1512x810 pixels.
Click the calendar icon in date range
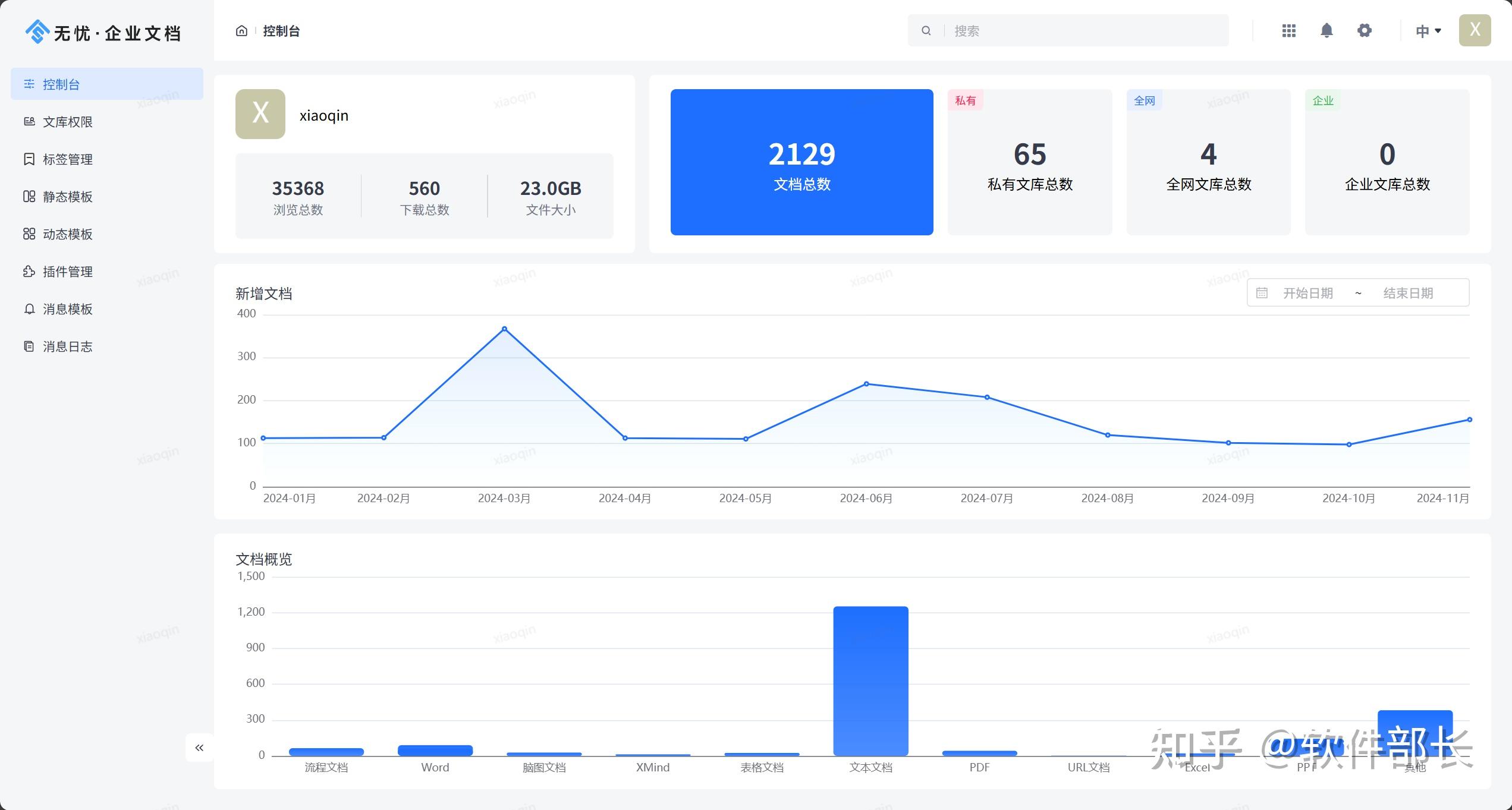coord(1262,293)
